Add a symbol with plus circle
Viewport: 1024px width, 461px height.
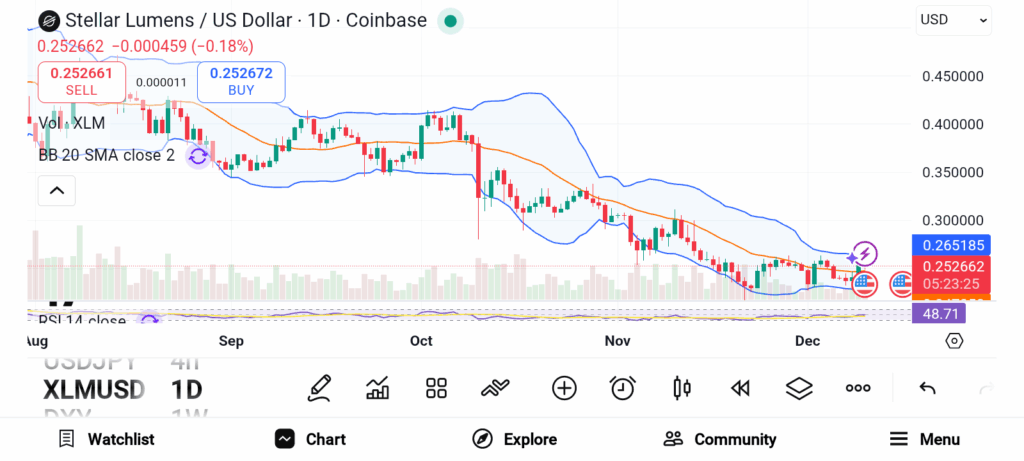(x=564, y=388)
